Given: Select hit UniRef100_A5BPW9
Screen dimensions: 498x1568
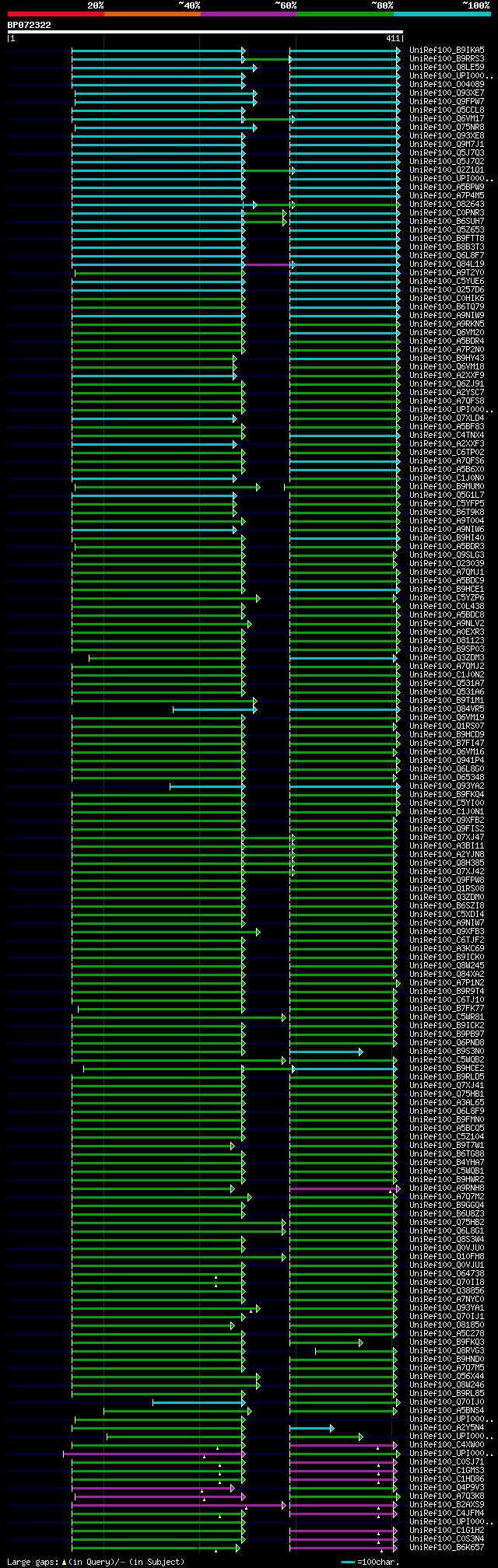Looking at the screenshot, I should [x=447, y=187].
